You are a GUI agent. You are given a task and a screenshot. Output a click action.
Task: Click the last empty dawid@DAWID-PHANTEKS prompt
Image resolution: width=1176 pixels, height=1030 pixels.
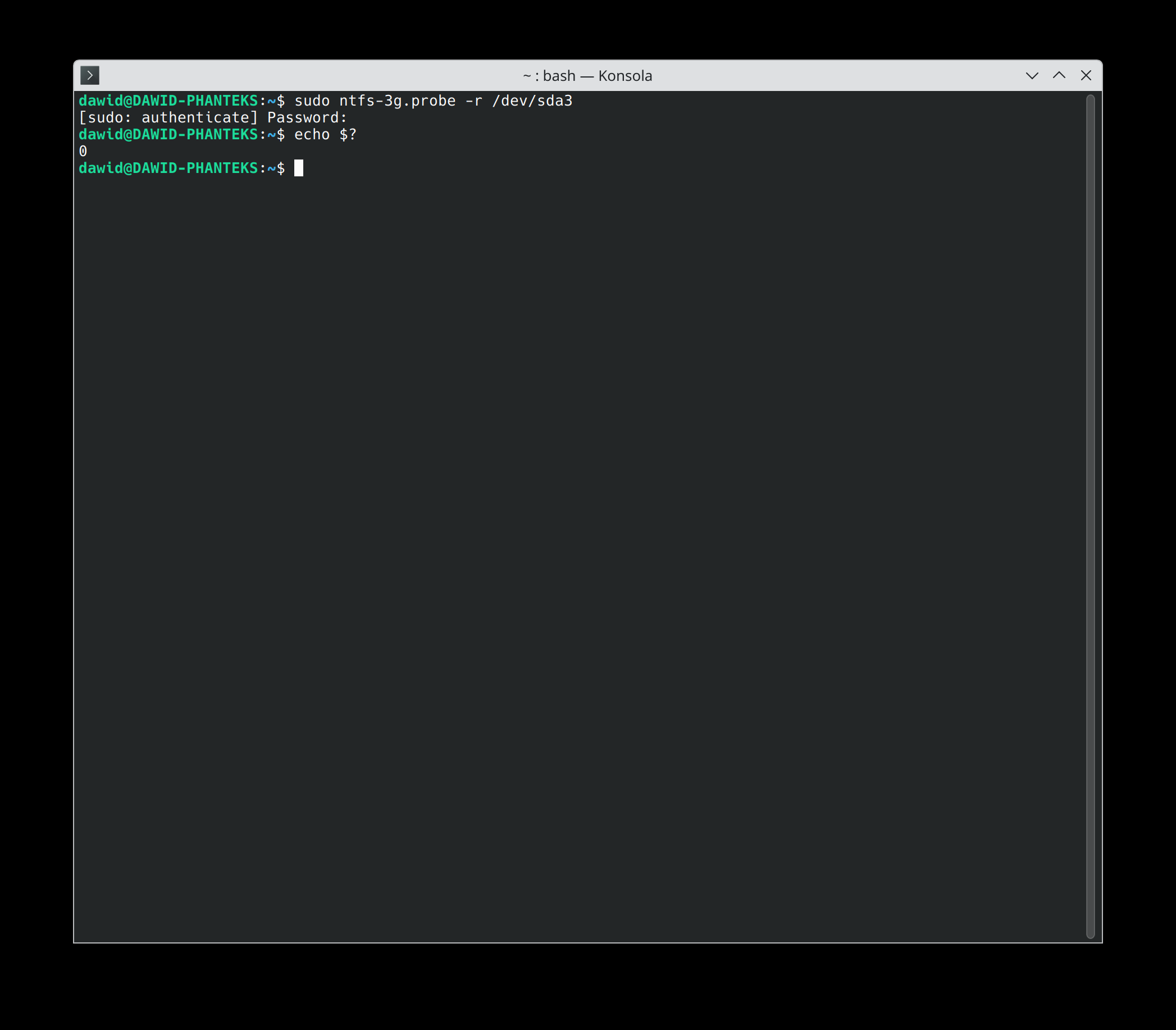(x=168, y=168)
